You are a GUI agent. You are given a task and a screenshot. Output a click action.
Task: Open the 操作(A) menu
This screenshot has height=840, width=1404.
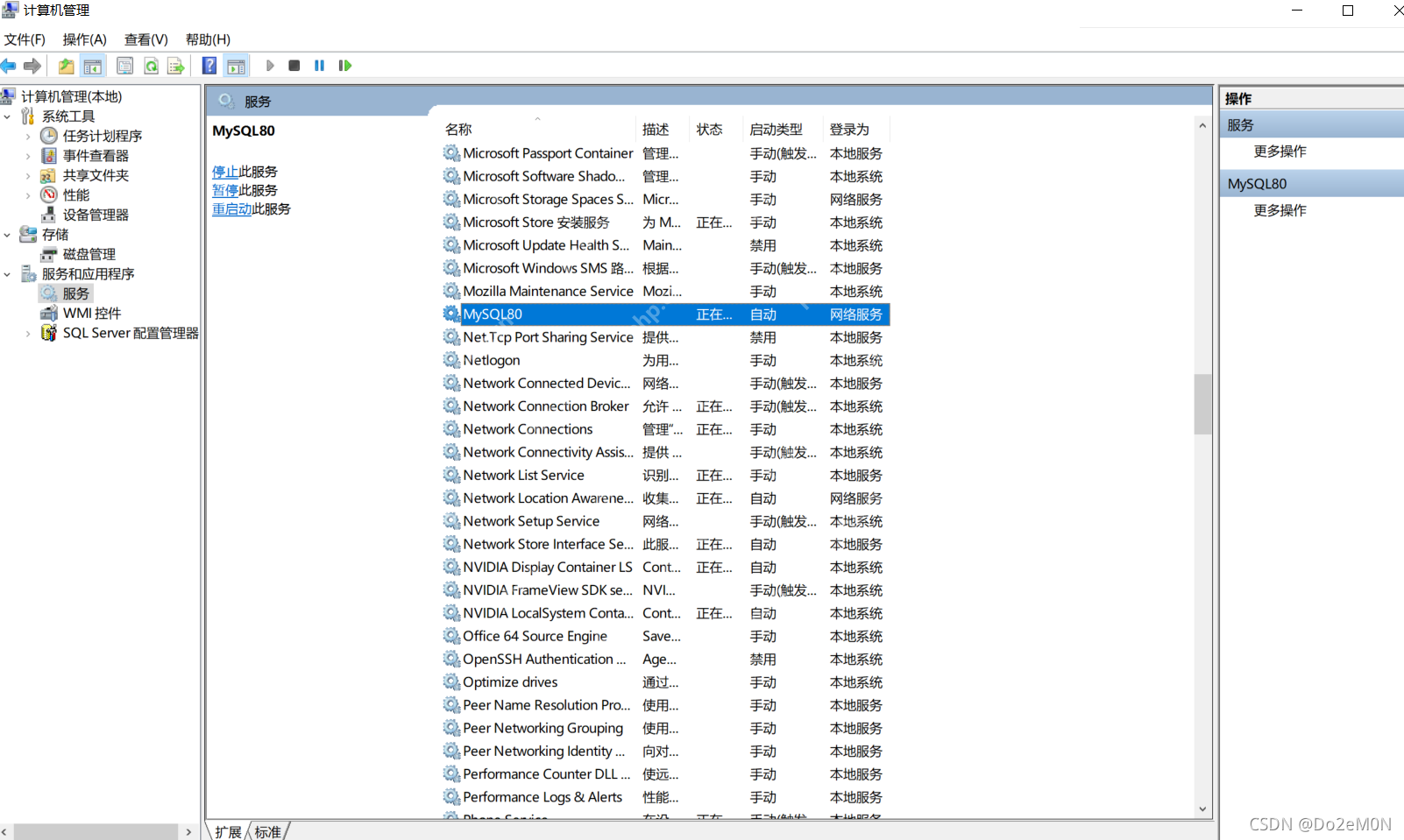84,39
